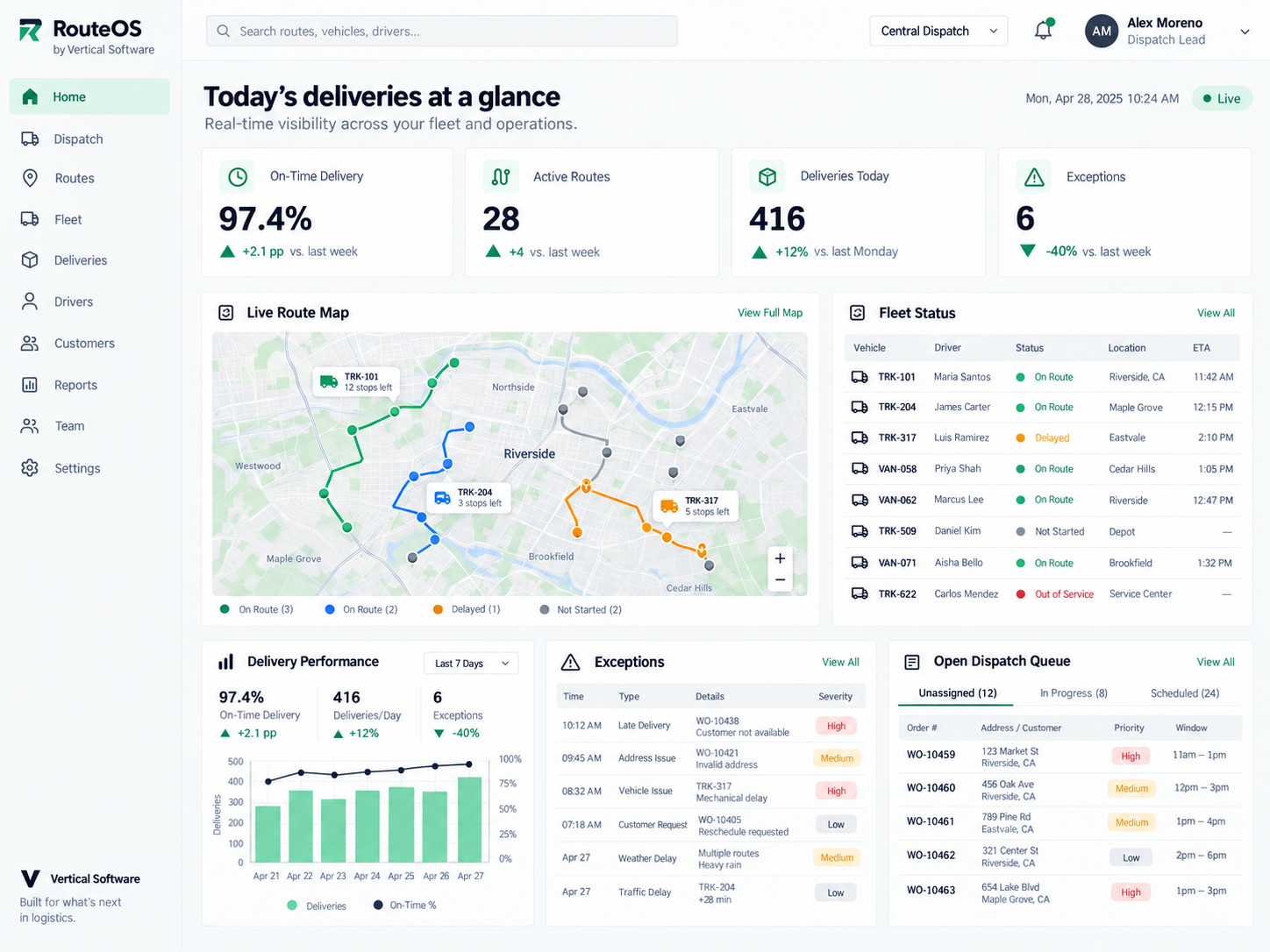Toggle the On-Time % series in chart legend
Image resolution: width=1270 pixels, height=952 pixels.
tap(404, 905)
